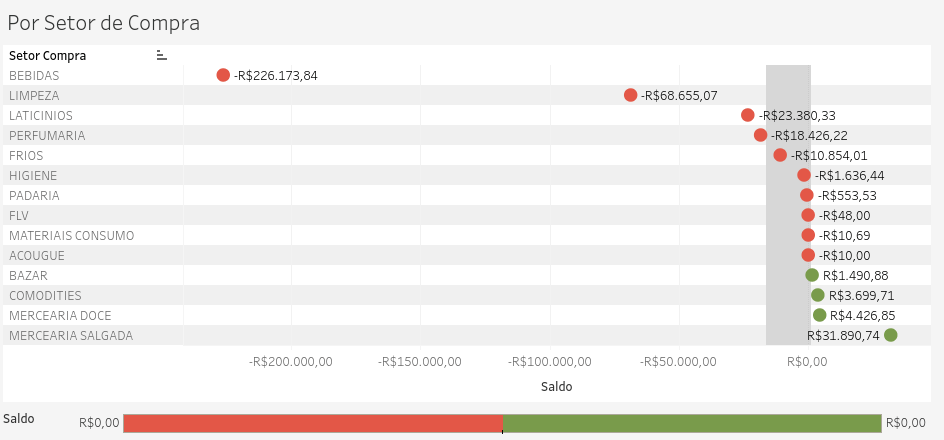Click the -R$226.173,84 value label

[x=275, y=76]
